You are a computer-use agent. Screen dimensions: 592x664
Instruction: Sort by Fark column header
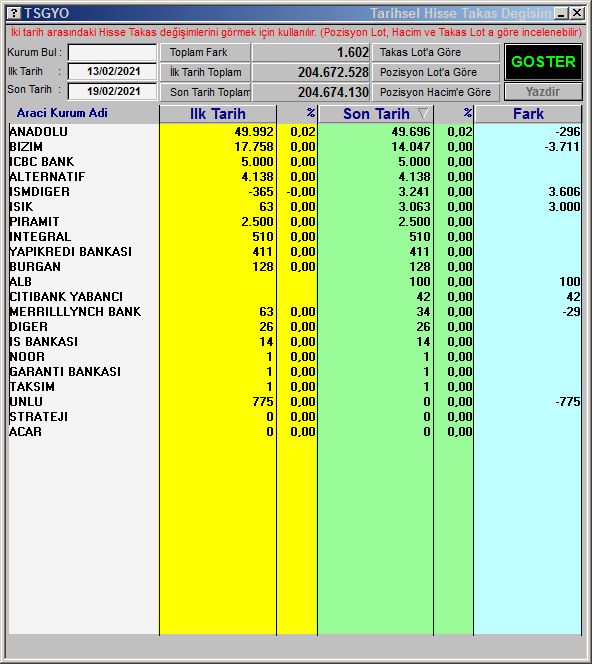(528, 114)
